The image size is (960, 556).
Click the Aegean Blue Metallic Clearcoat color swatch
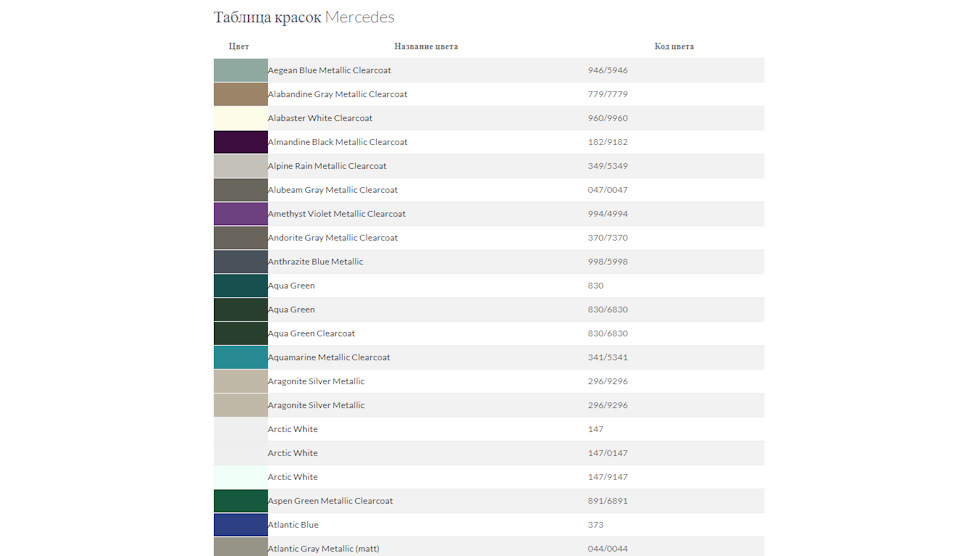point(241,70)
